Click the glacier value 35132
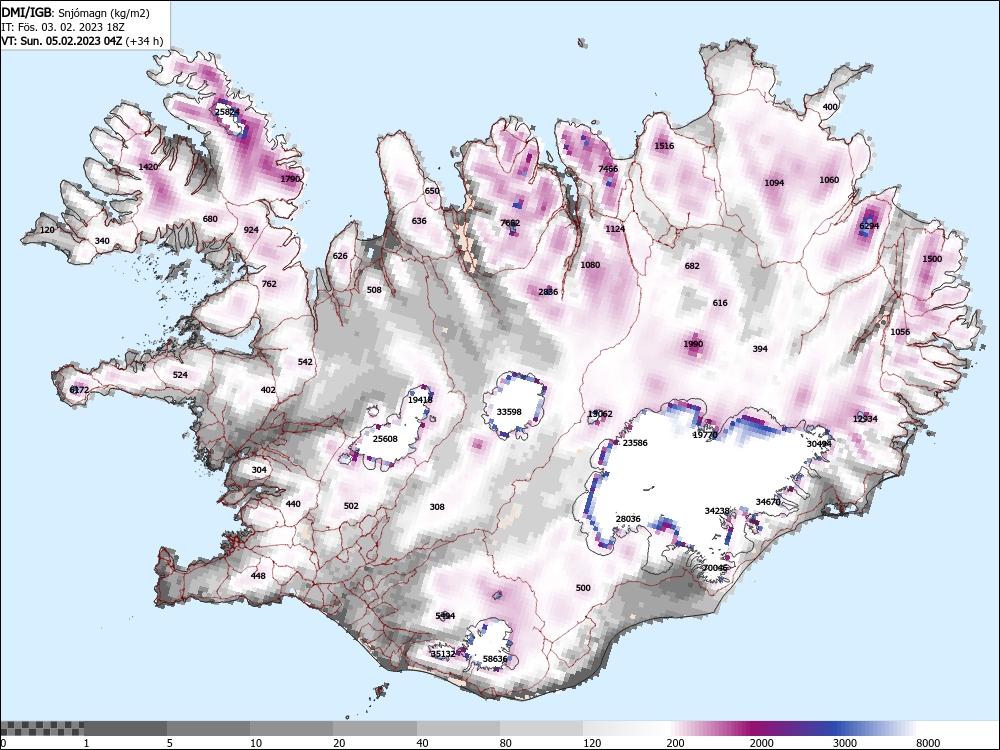1000x750 pixels. click(443, 654)
